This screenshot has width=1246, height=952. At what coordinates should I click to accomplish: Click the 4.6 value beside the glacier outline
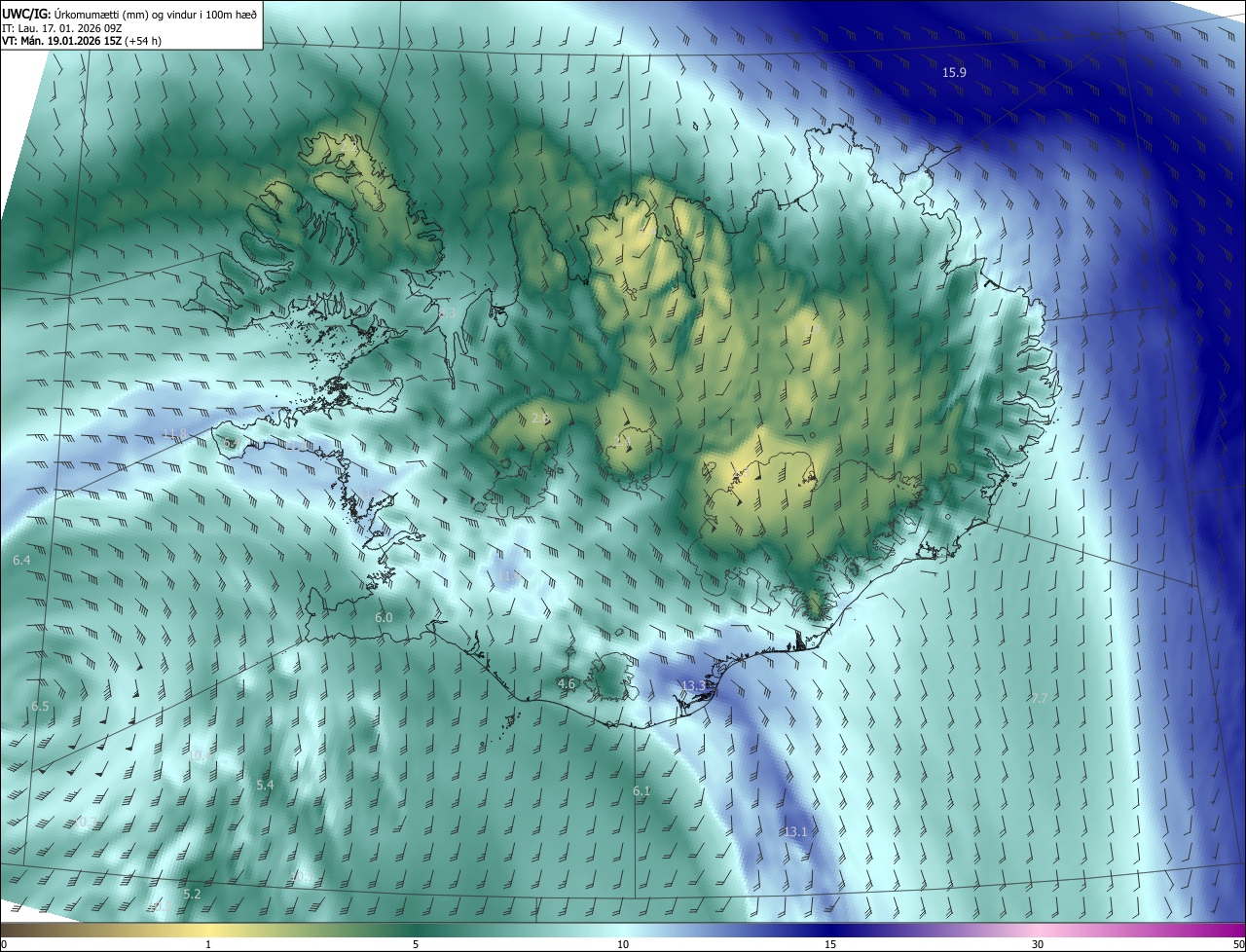point(567,684)
